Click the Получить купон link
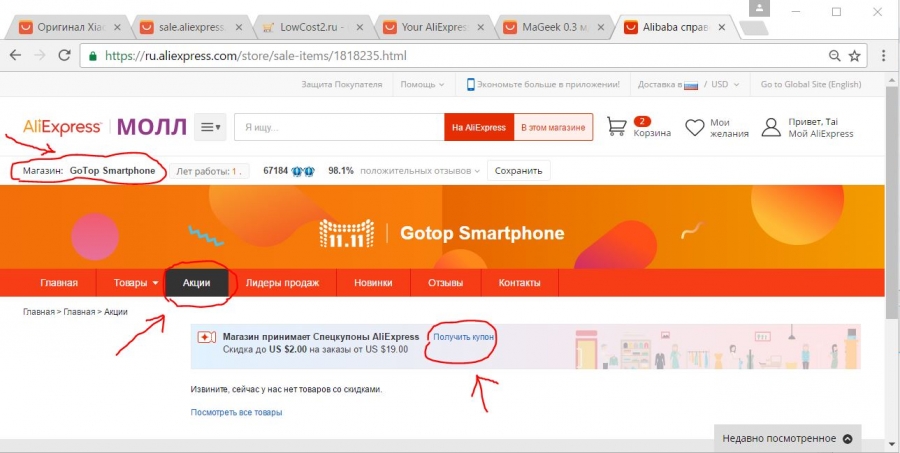This screenshot has width=900, height=453. (x=463, y=337)
